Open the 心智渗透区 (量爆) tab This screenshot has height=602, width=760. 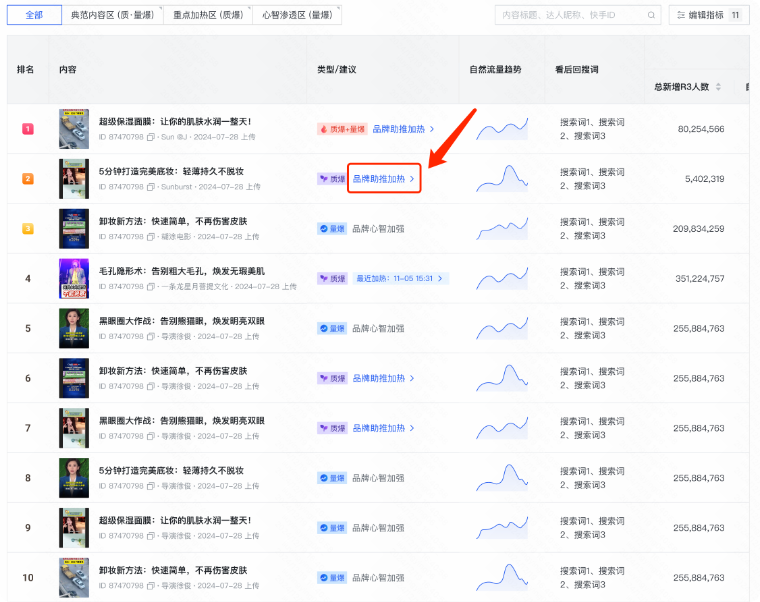(297, 15)
